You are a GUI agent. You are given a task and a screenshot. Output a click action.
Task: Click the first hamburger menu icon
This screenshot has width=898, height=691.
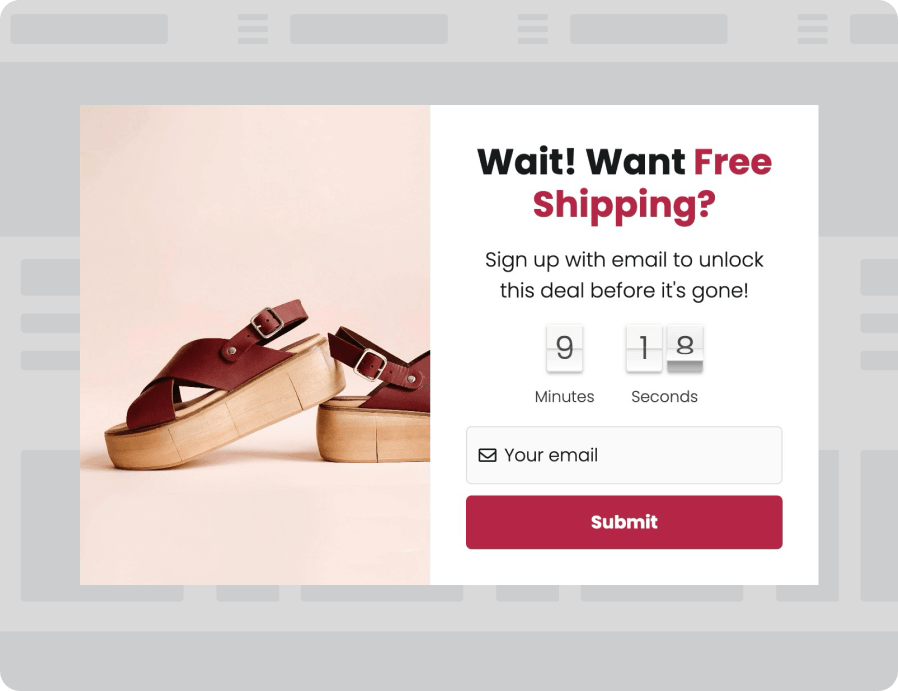pyautogui.click(x=250, y=29)
